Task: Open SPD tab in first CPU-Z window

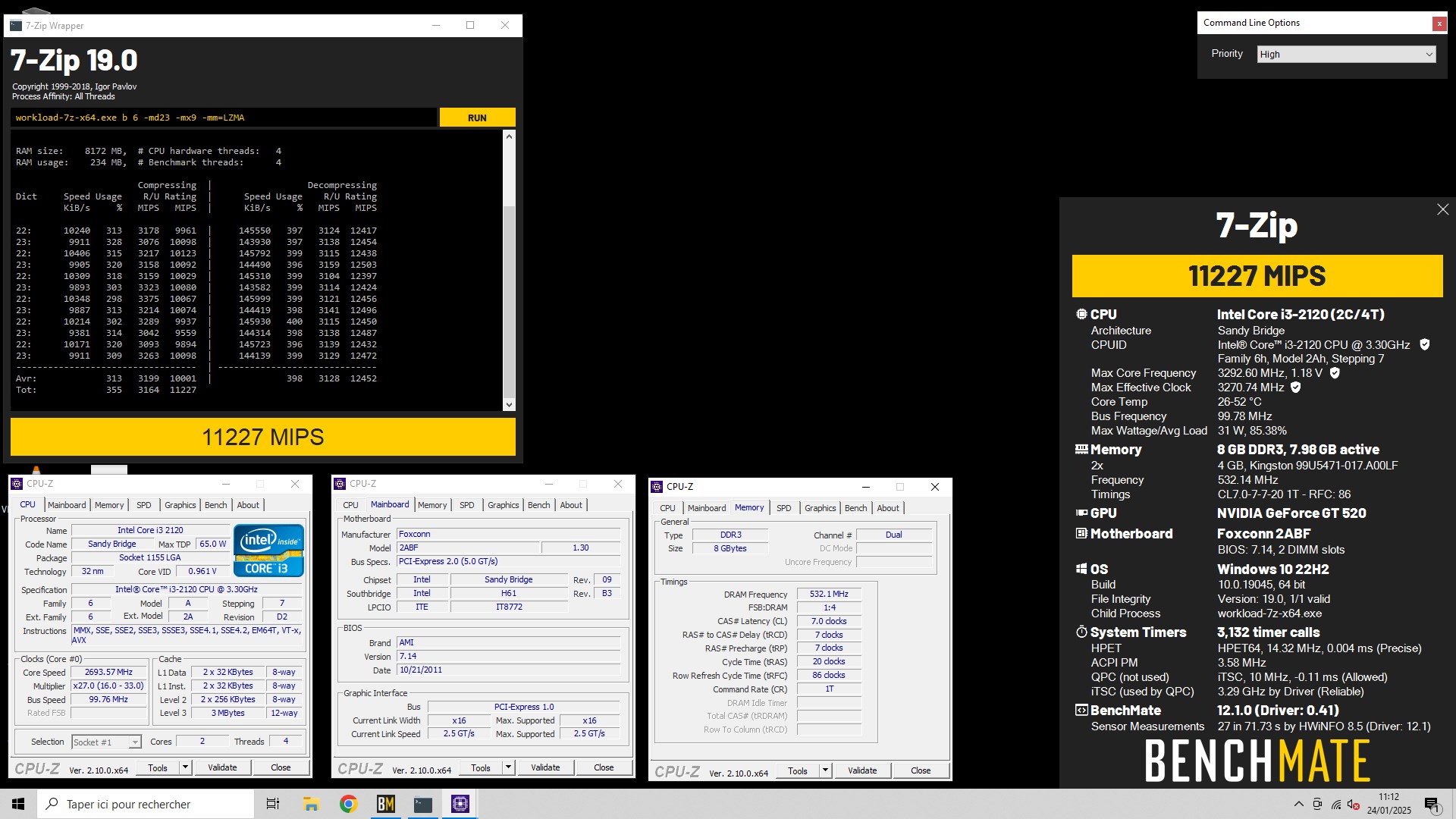Action: (144, 505)
